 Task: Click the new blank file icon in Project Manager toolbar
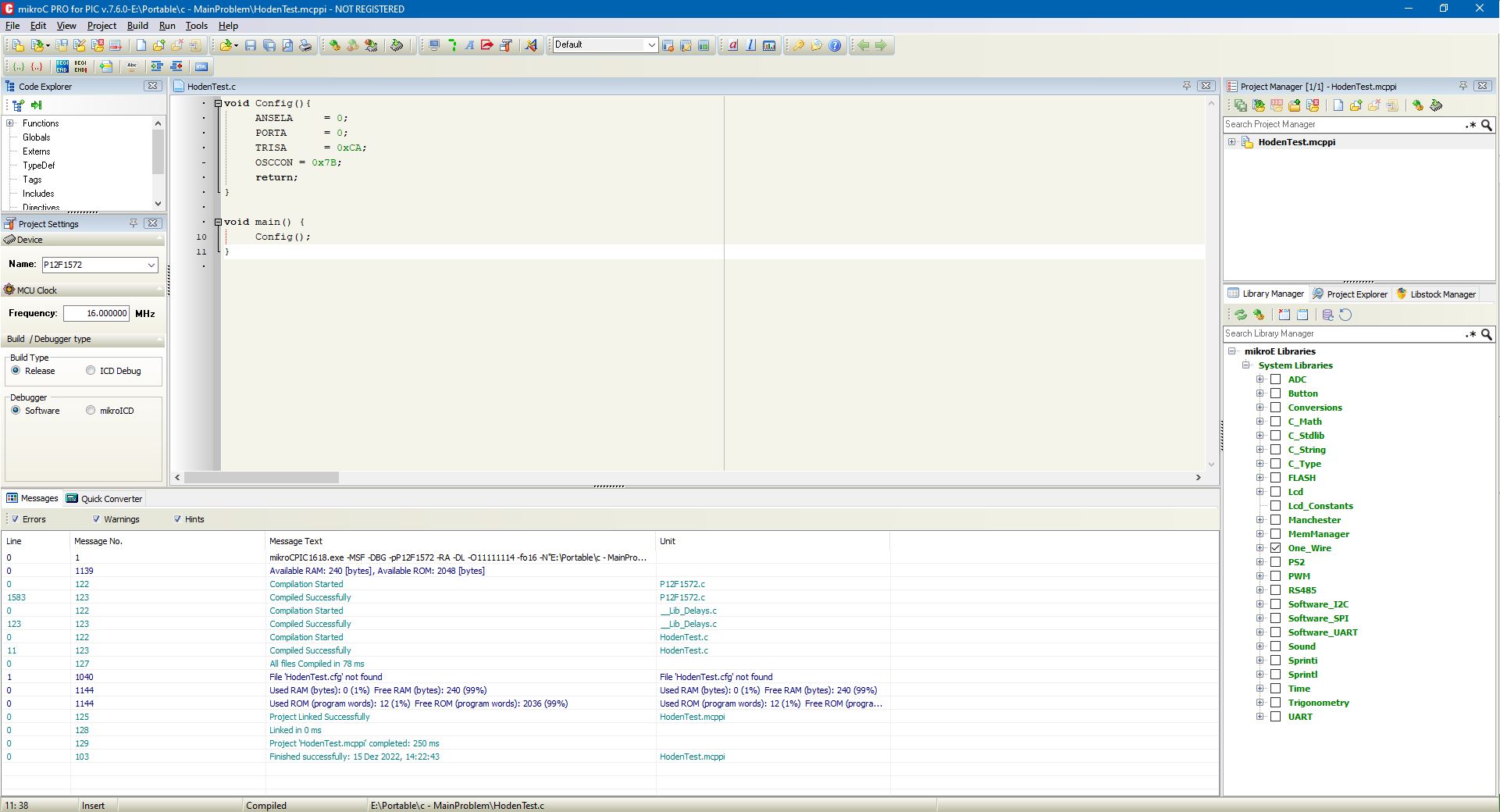click(1338, 105)
